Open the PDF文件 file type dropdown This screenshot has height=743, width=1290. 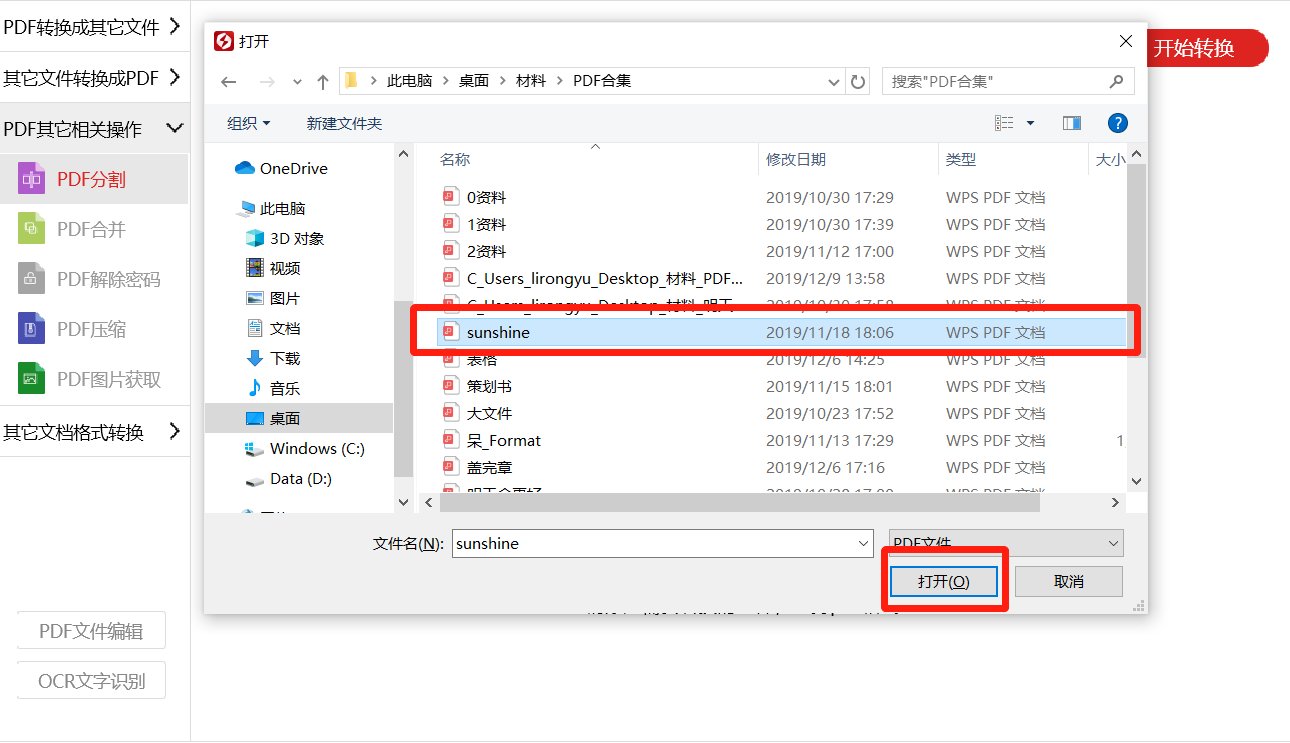1003,543
